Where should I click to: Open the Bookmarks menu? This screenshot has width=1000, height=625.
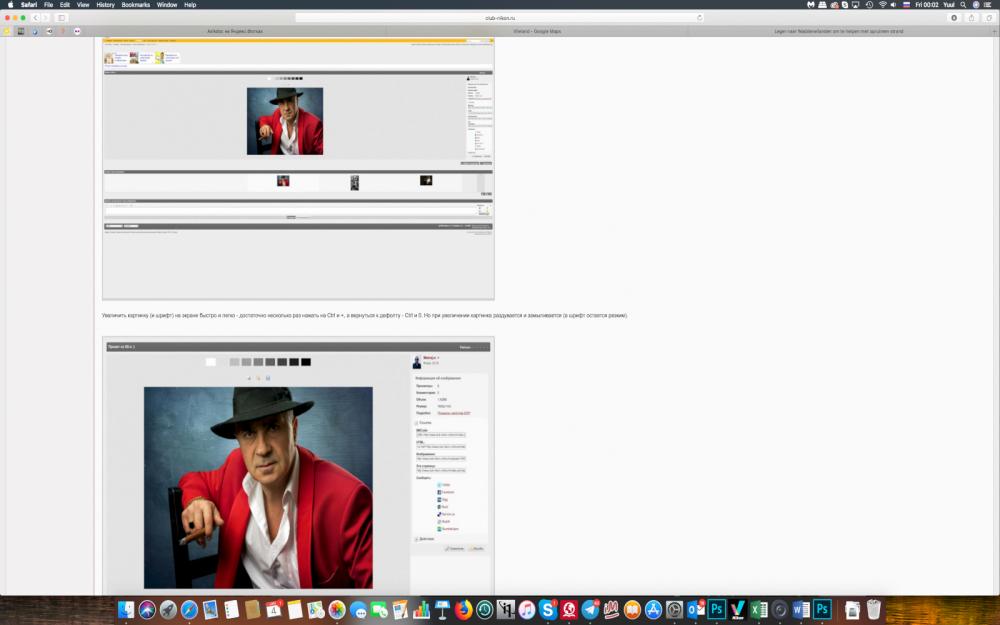tap(136, 4)
